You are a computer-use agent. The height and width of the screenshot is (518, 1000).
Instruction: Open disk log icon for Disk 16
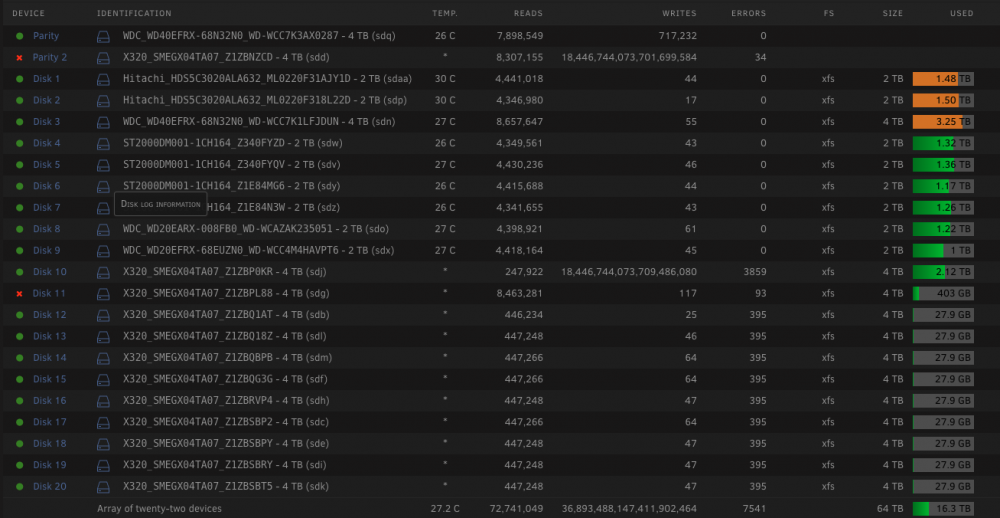pyautogui.click(x=103, y=401)
